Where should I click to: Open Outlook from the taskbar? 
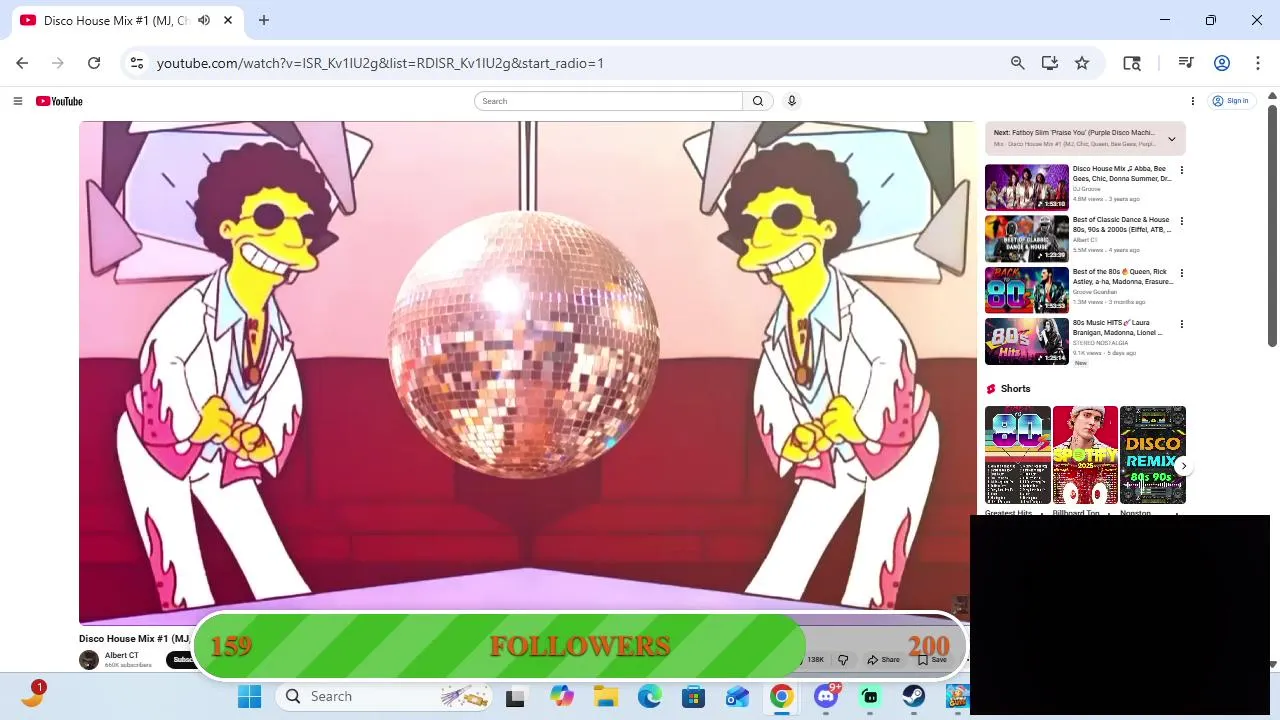pyautogui.click(x=737, y=697)
